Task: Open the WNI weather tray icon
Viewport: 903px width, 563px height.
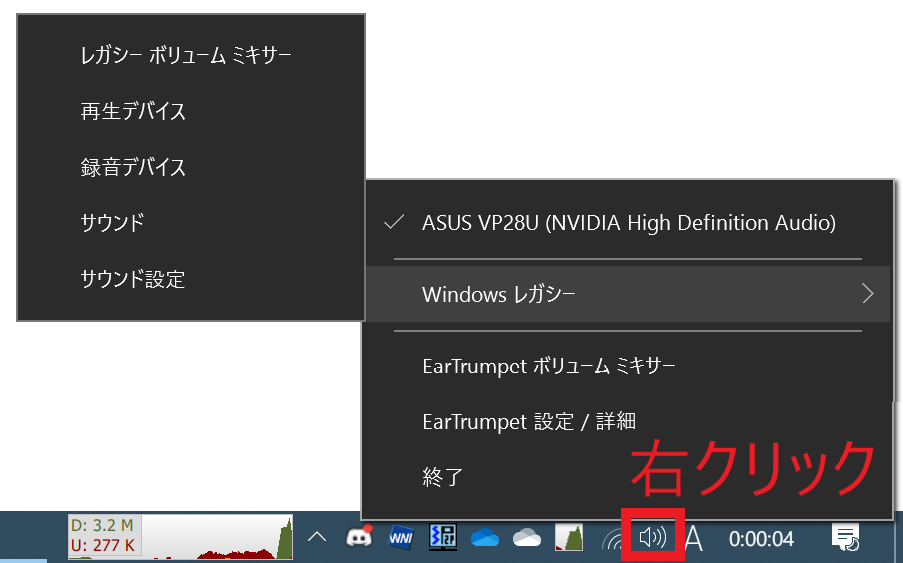Action: tap(401, 537)
